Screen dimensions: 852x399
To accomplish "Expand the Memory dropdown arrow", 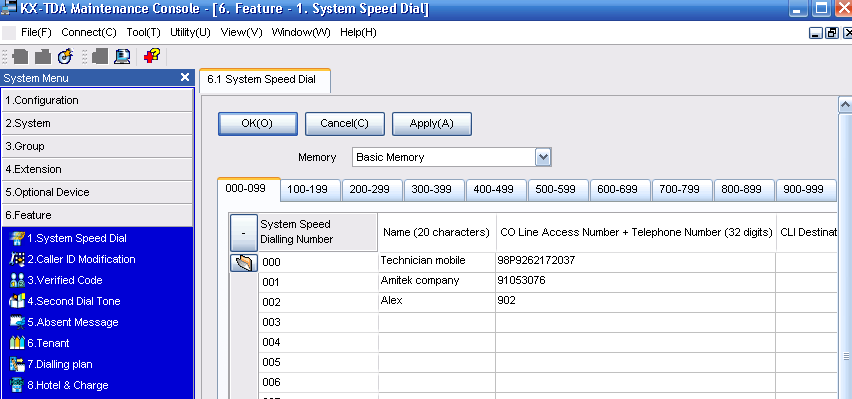I will (x=543, y=158).
